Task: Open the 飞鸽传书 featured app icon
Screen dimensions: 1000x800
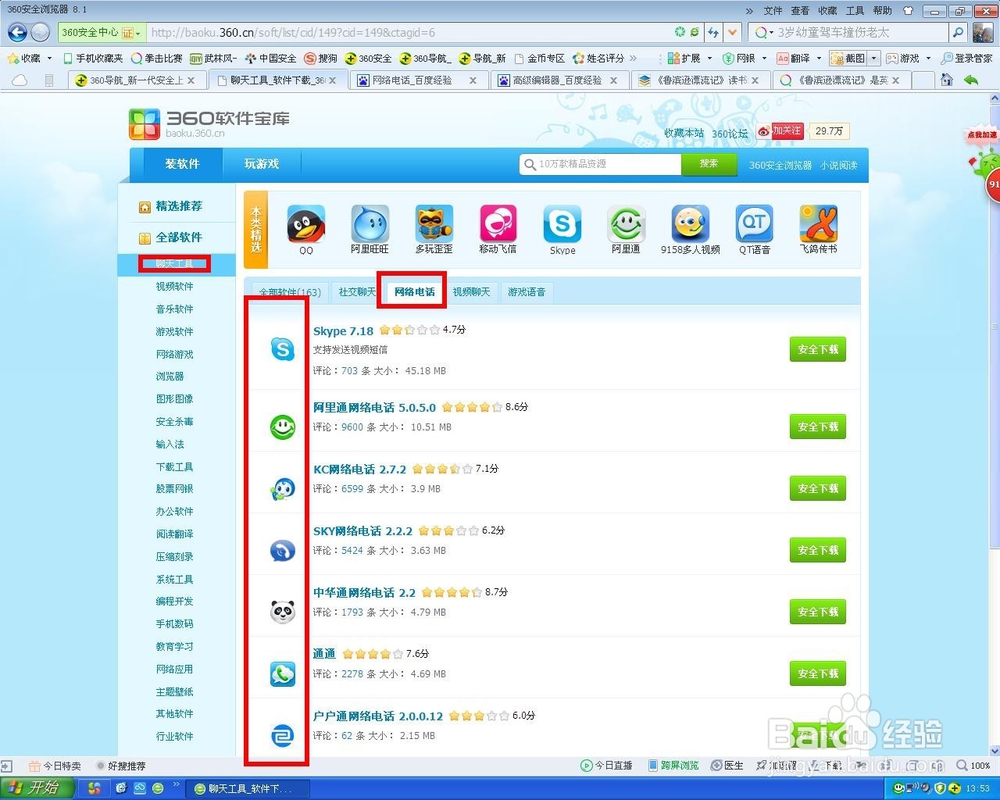Action: click(818, 224)
